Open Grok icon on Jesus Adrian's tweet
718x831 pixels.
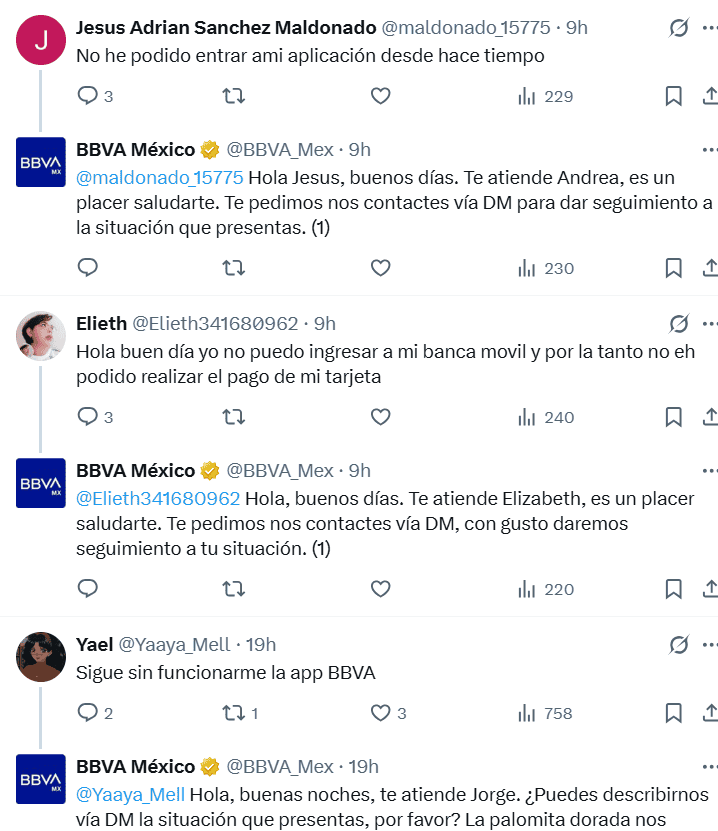point(679,28)
